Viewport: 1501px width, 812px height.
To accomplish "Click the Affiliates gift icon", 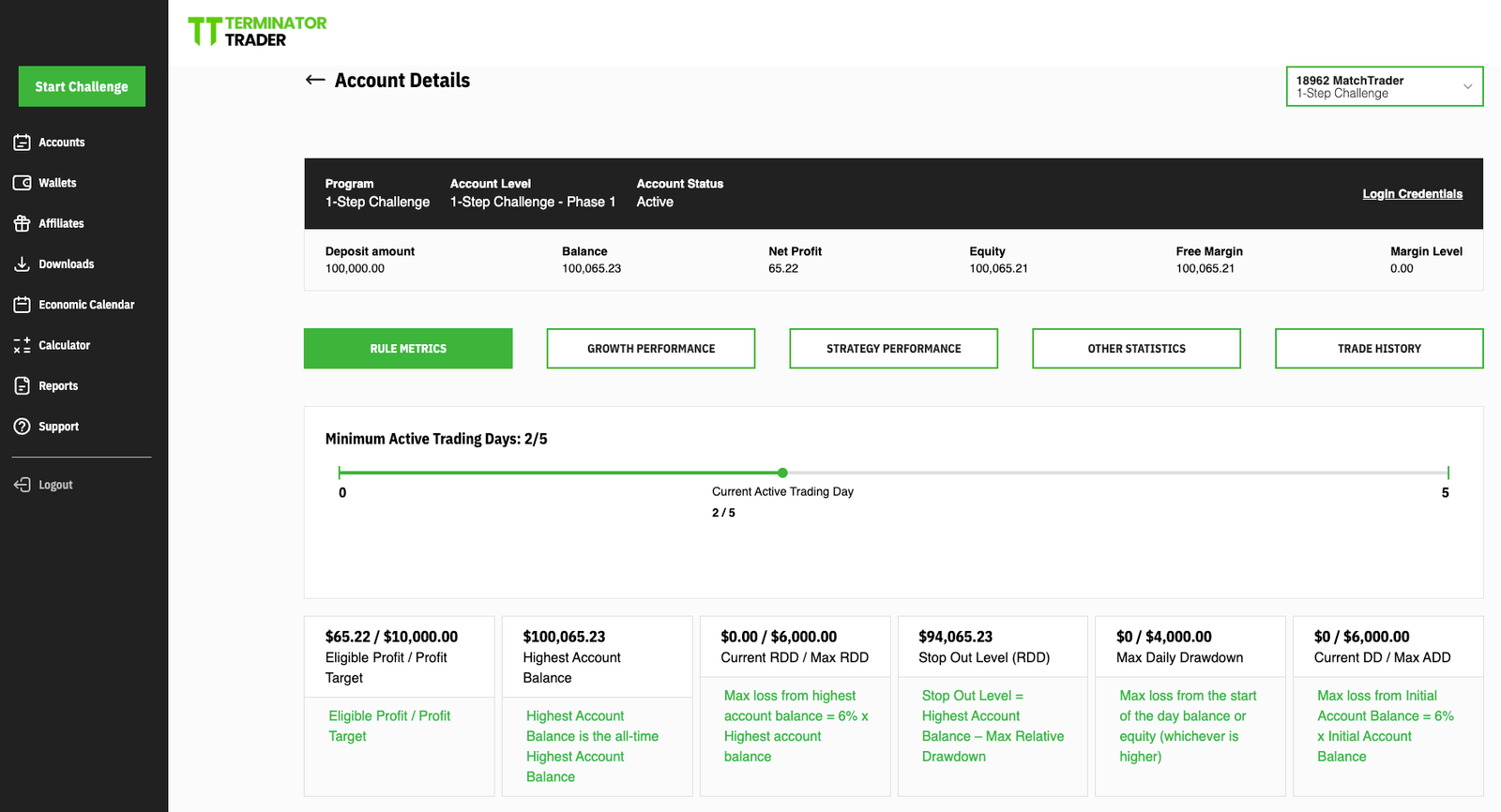I will click(x=23, y=223).
